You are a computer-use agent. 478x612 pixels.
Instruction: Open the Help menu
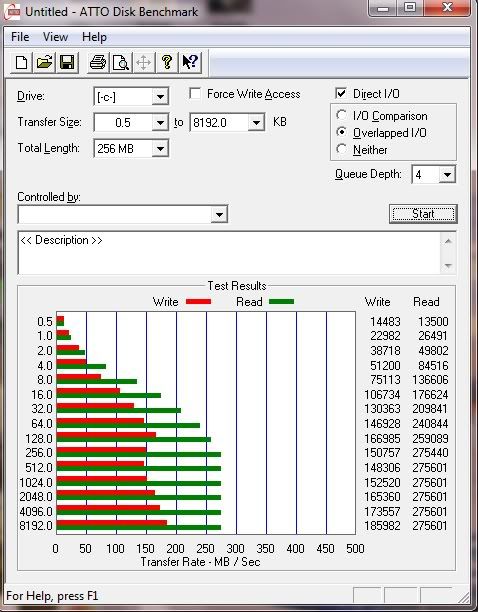94,37
